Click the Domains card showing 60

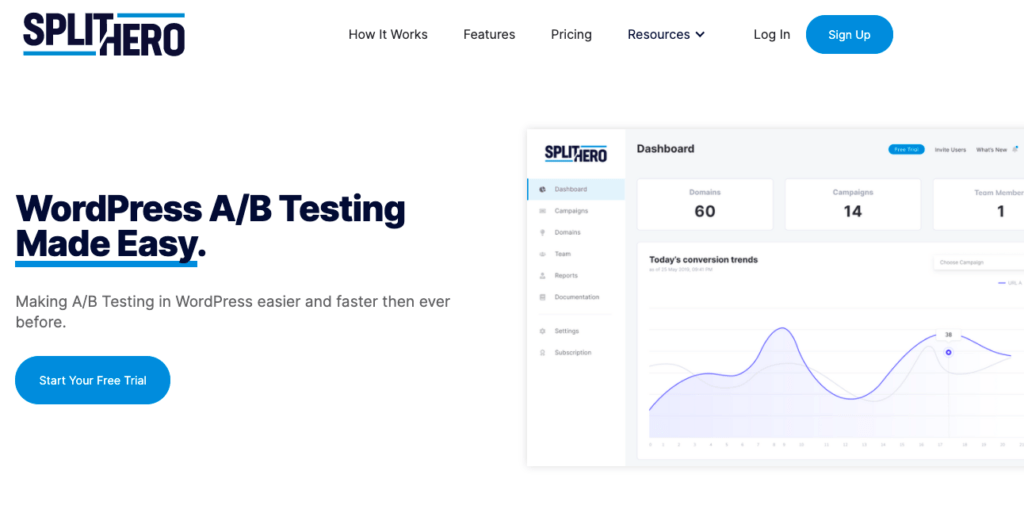pos(705,205)
